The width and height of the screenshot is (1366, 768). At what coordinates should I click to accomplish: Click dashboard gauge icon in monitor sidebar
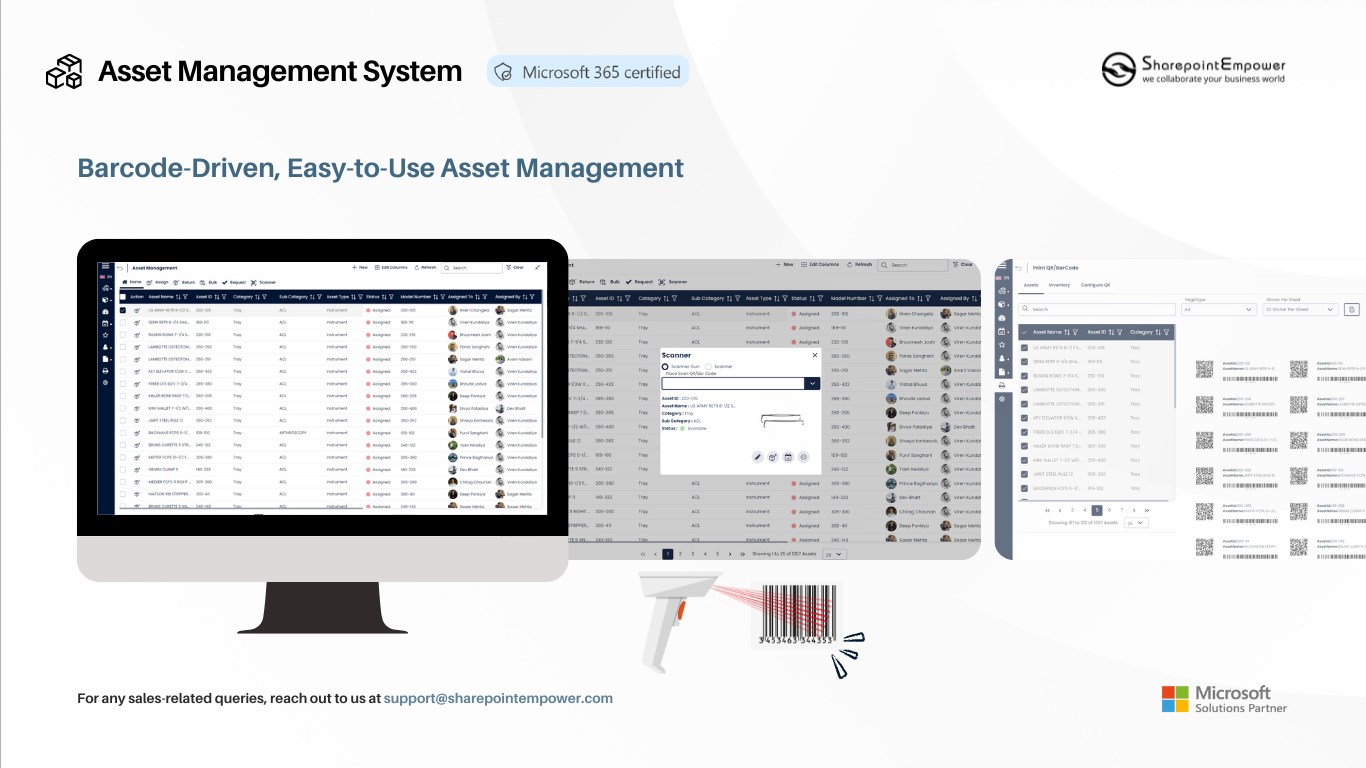[105, 311]
